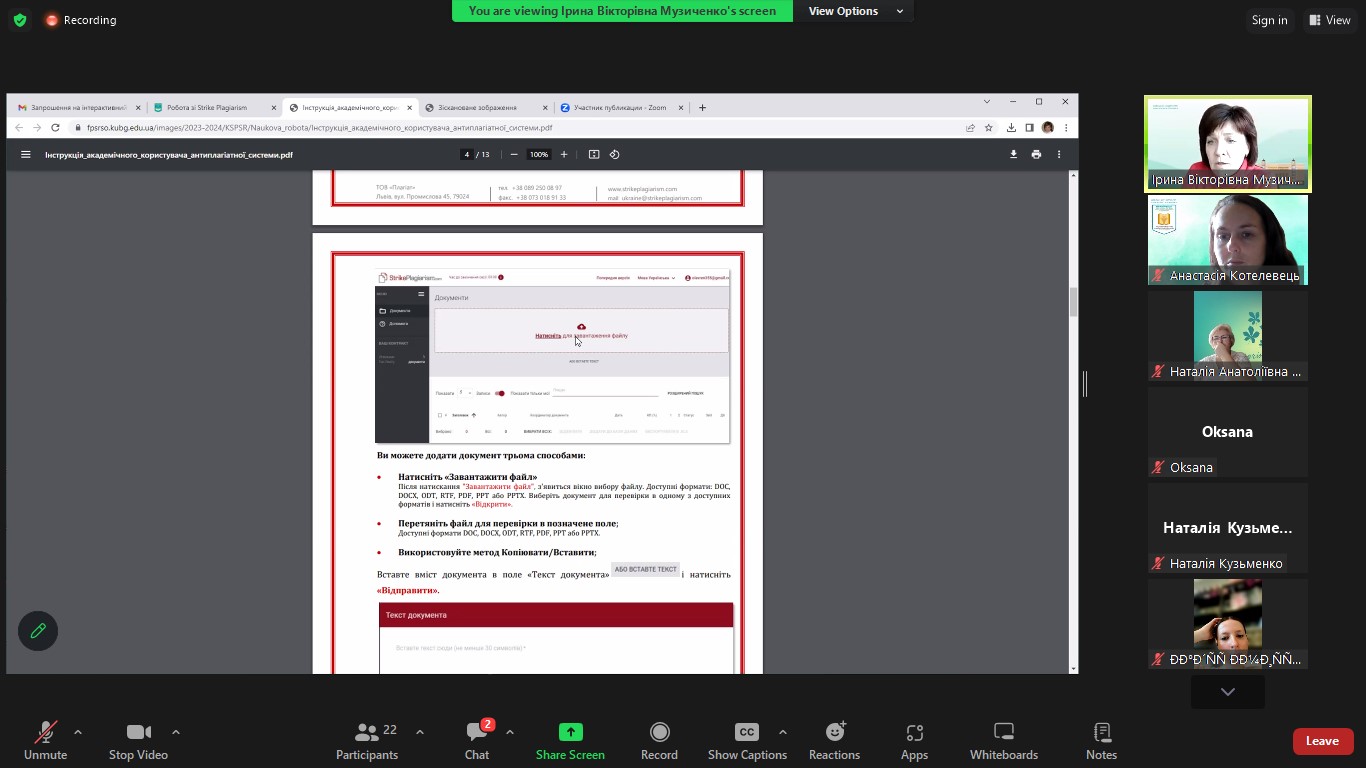Open the meeting encryption shield info
The height and width of the screenshot is (768, 1366).
pos(20,20)
